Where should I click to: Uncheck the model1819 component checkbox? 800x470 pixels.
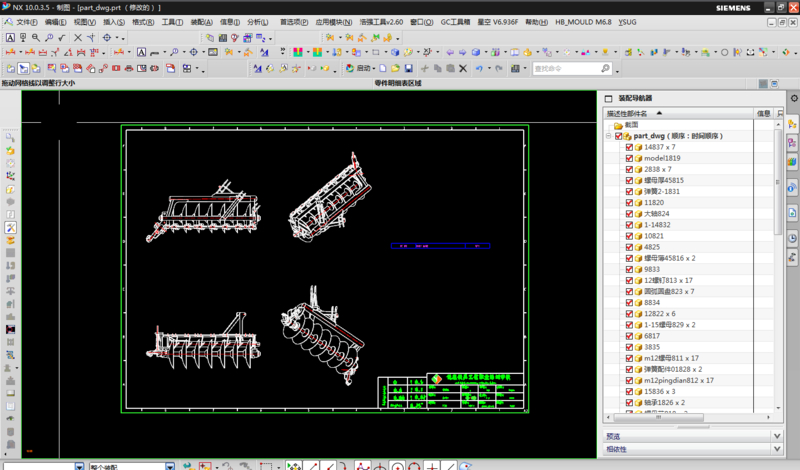click(629, 158)
